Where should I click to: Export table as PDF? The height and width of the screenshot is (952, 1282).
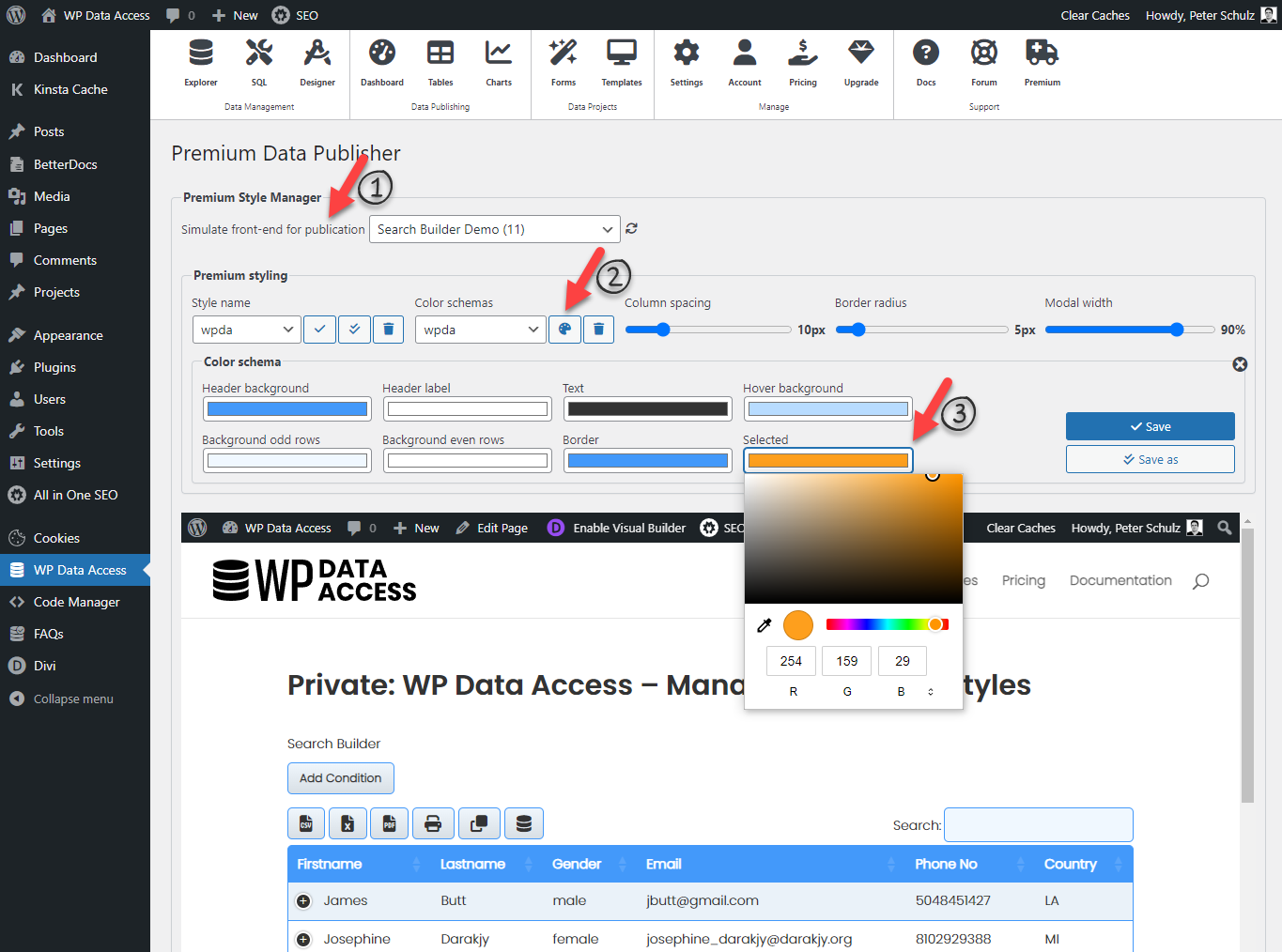tap(389, 823)
